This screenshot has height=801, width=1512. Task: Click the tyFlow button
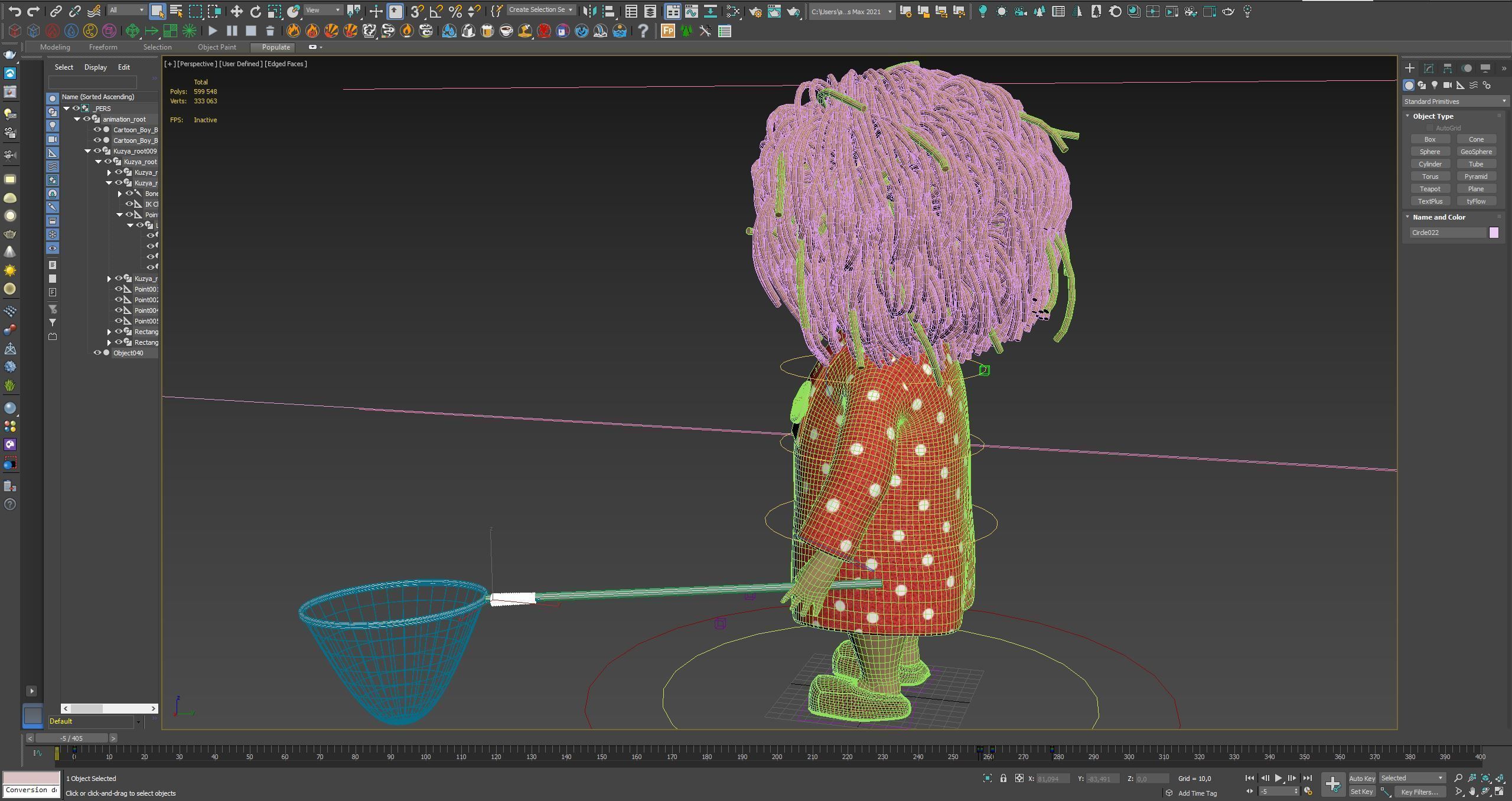tap(1476, 201)
